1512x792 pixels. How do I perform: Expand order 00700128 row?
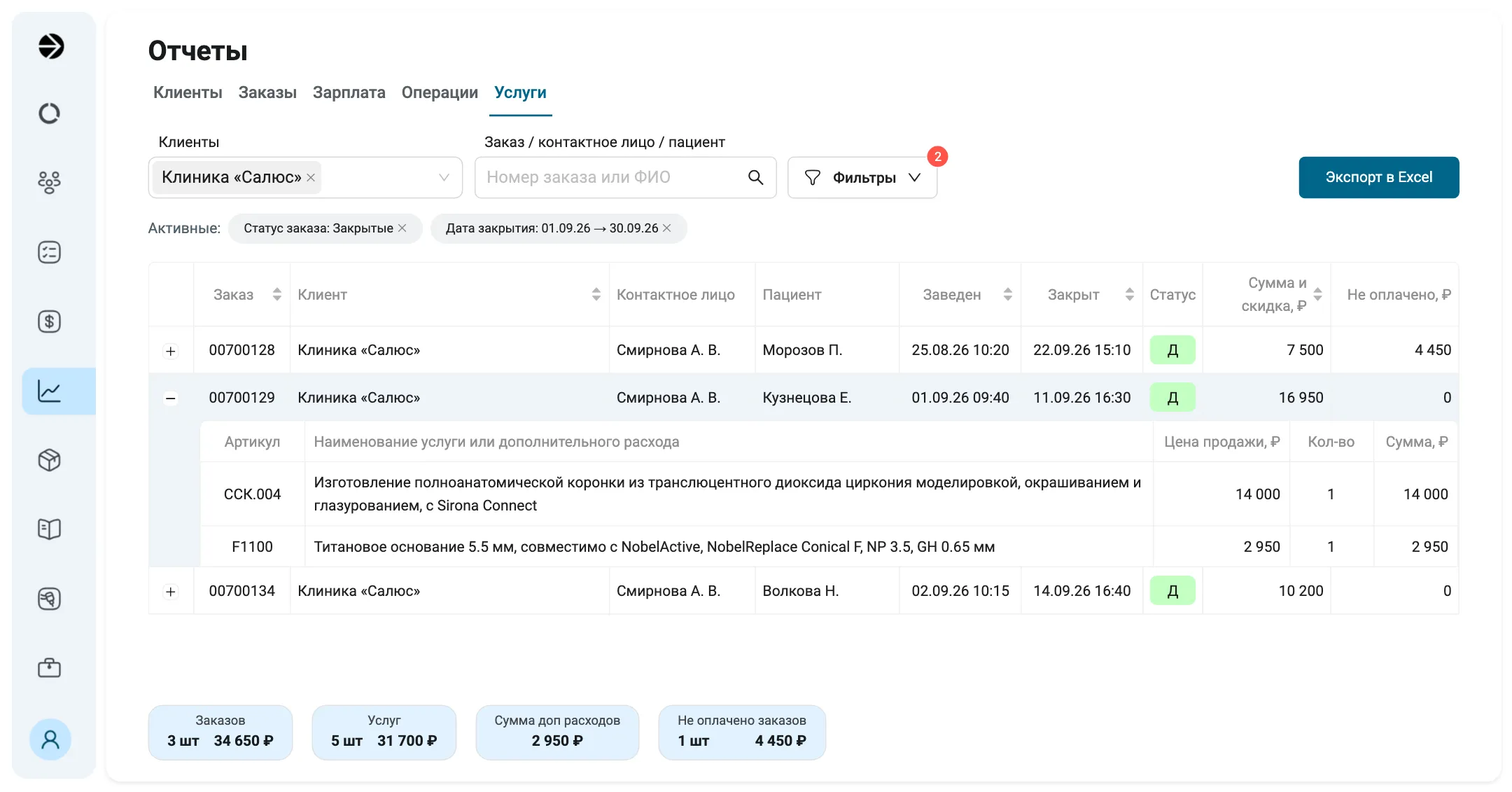coord(171,351)
